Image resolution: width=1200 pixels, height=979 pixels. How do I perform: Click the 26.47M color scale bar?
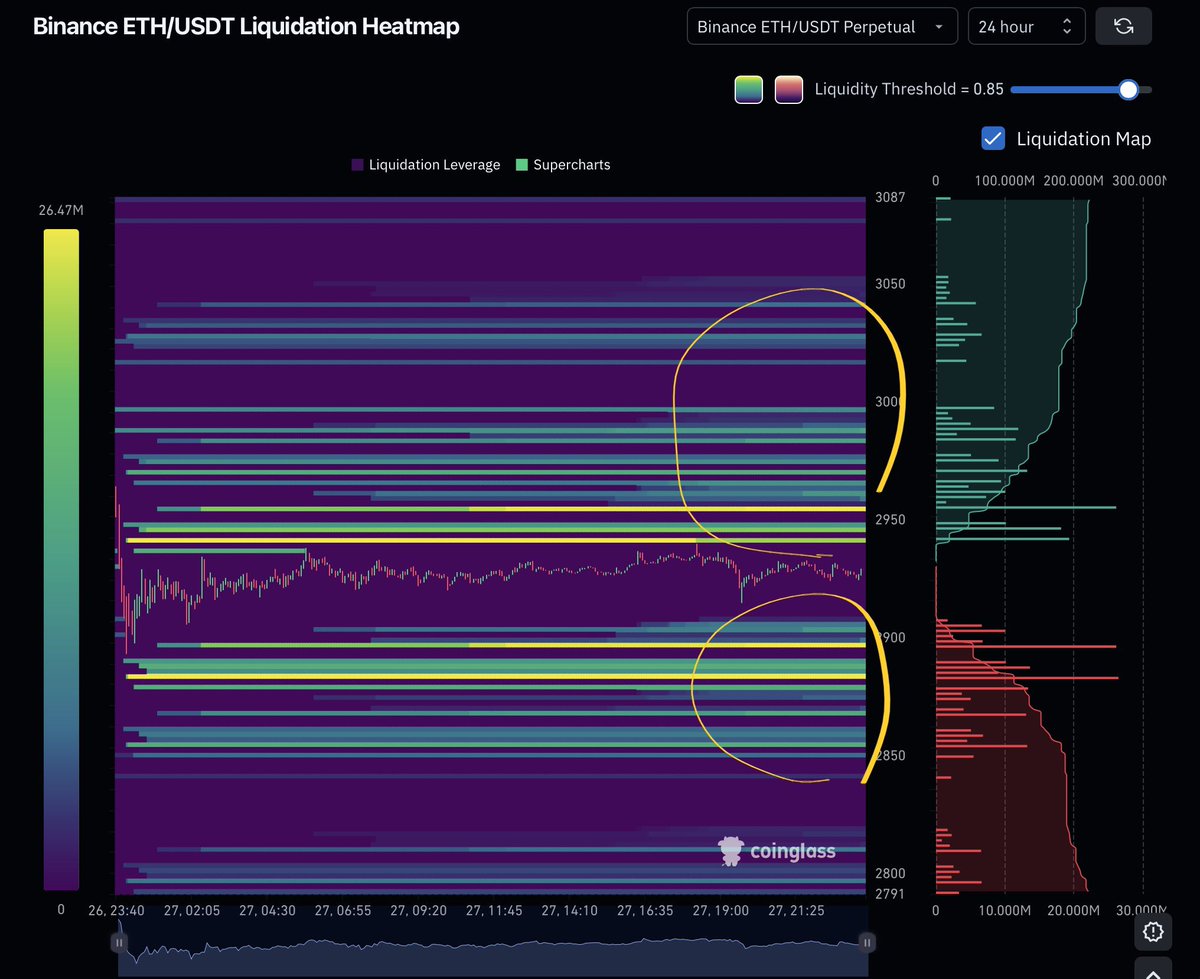point(61,559)
